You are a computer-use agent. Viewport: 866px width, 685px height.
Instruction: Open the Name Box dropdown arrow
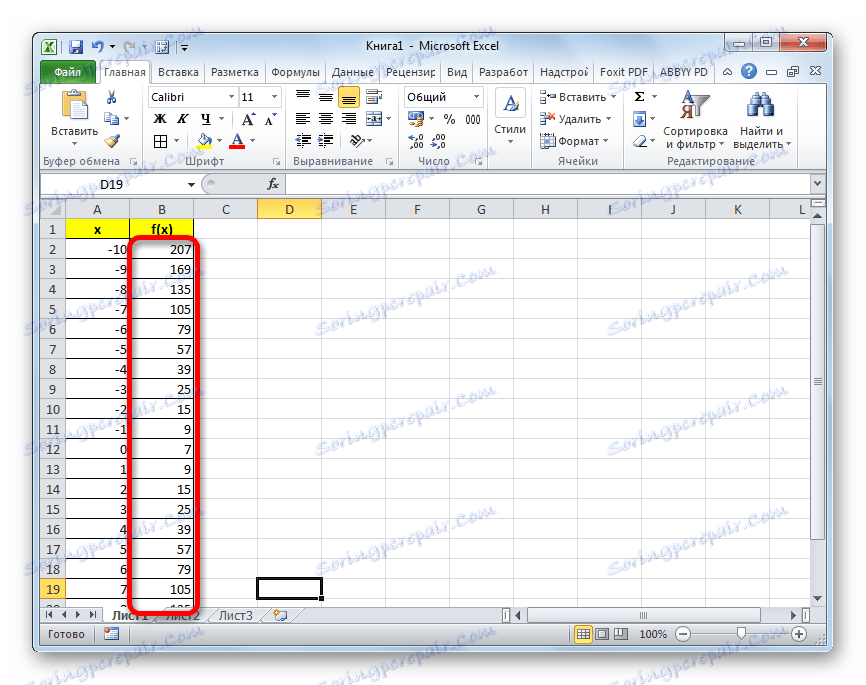[191, 185]
